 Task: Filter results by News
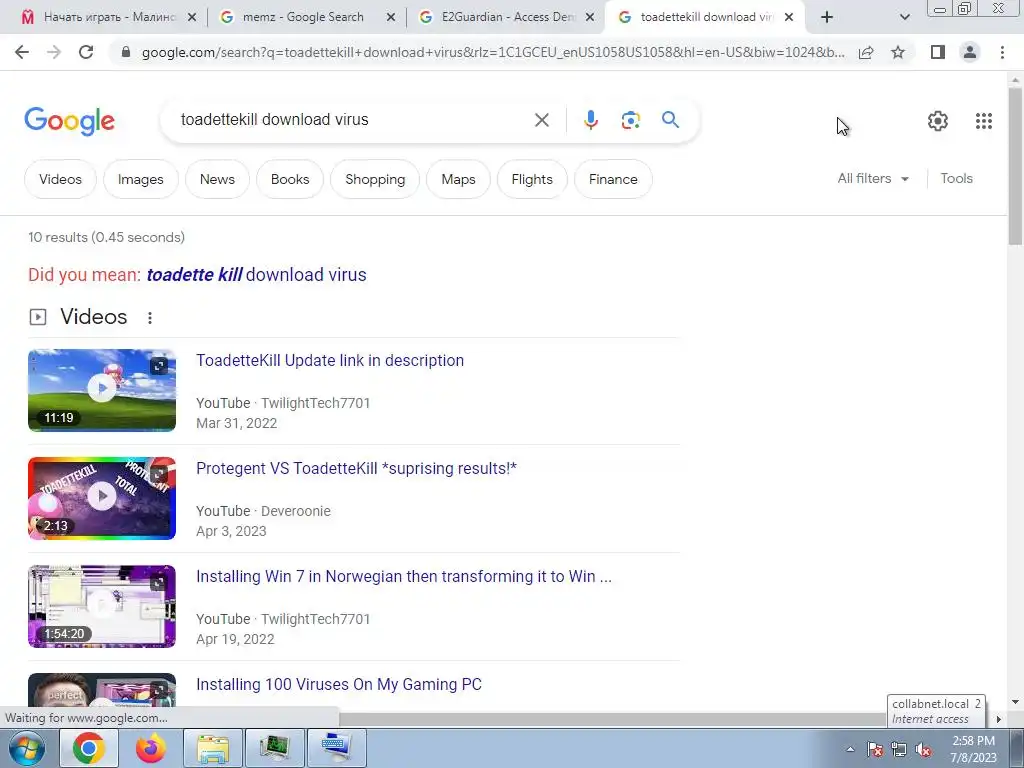pos(217,179)
